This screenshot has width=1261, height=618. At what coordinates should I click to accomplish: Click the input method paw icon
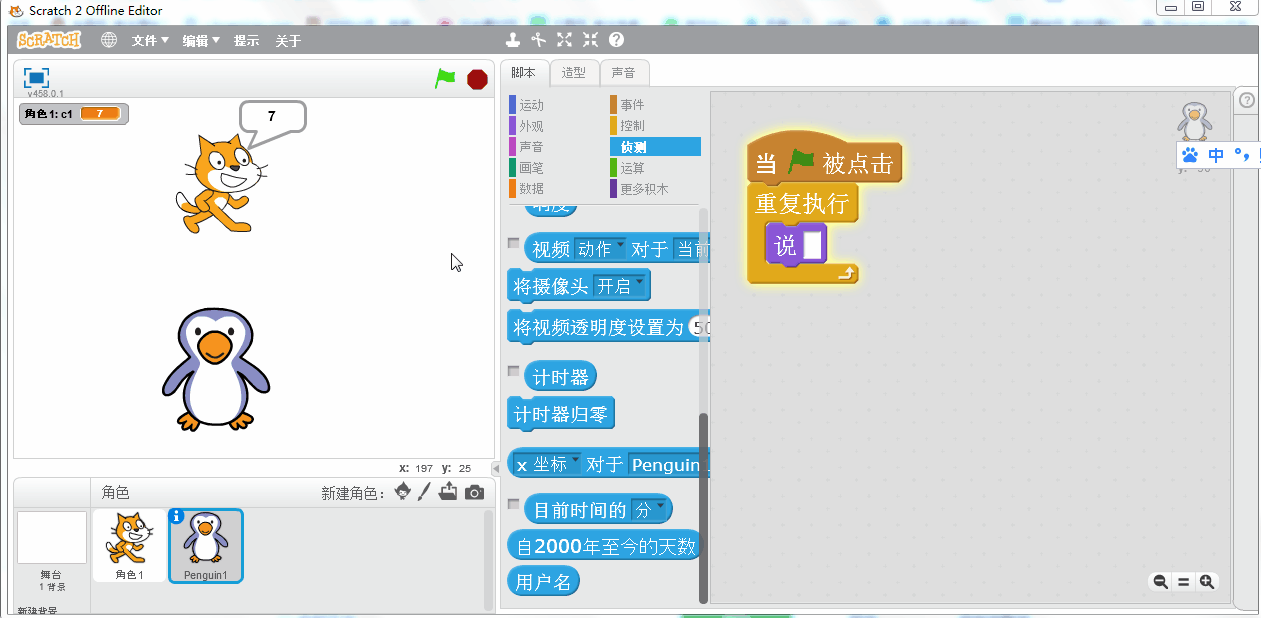coord(1190,155)
